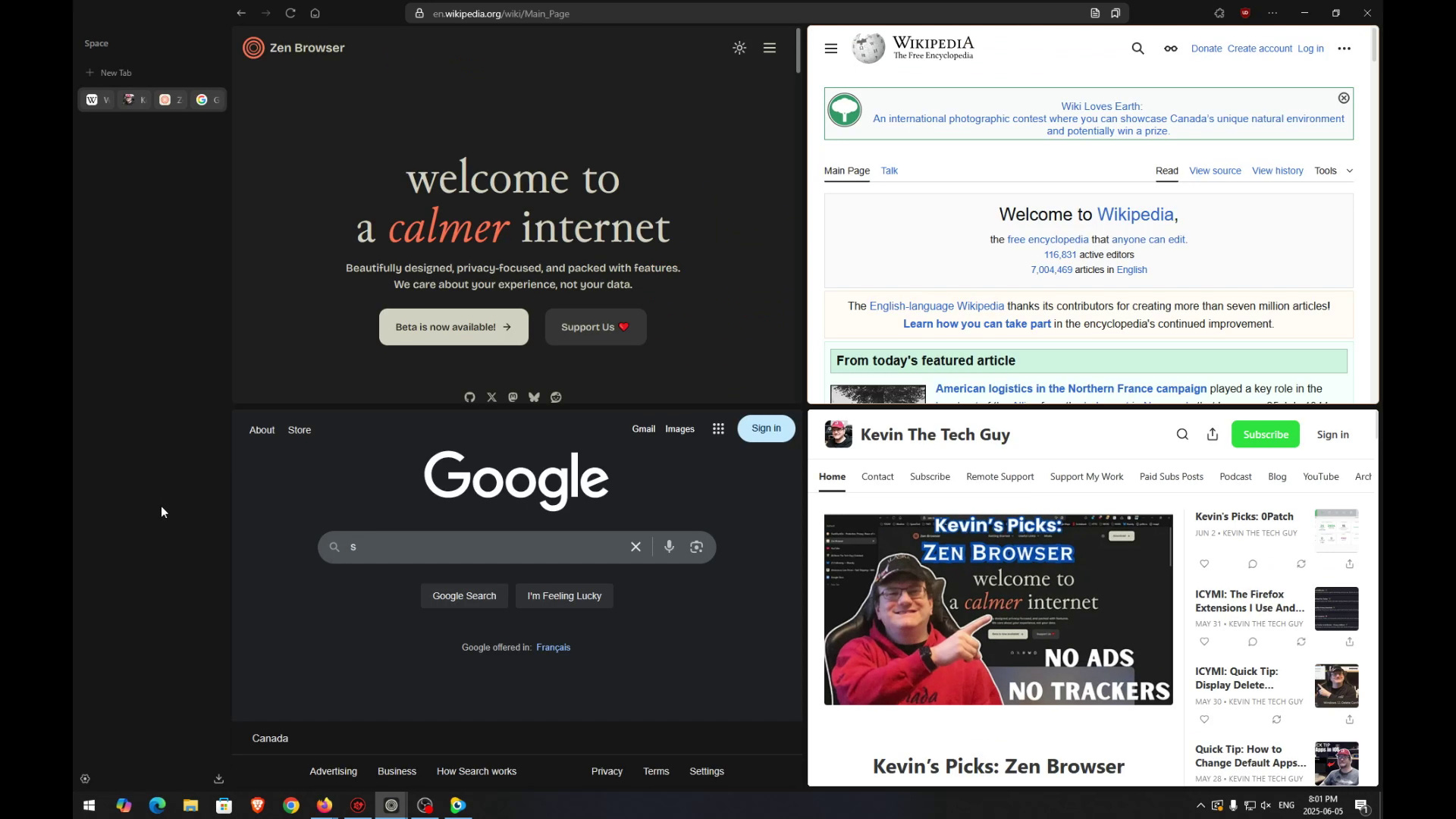The width and height of the screenshot is (1456, 819).
Task: Click search by image camera icon
Action: pos(696,547)
